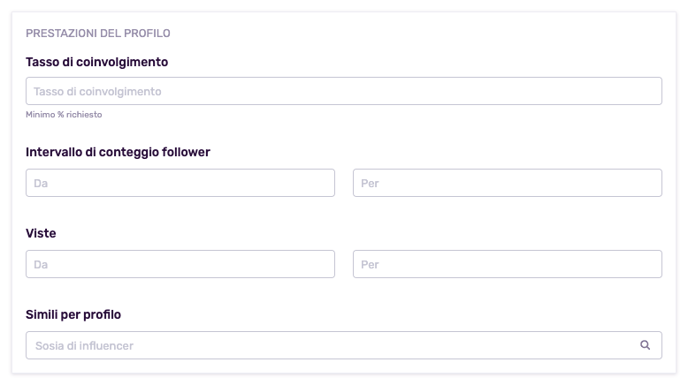Click the Viste Per input box
The width and height of the screenshot is (688, 385).
click(507, 264)
